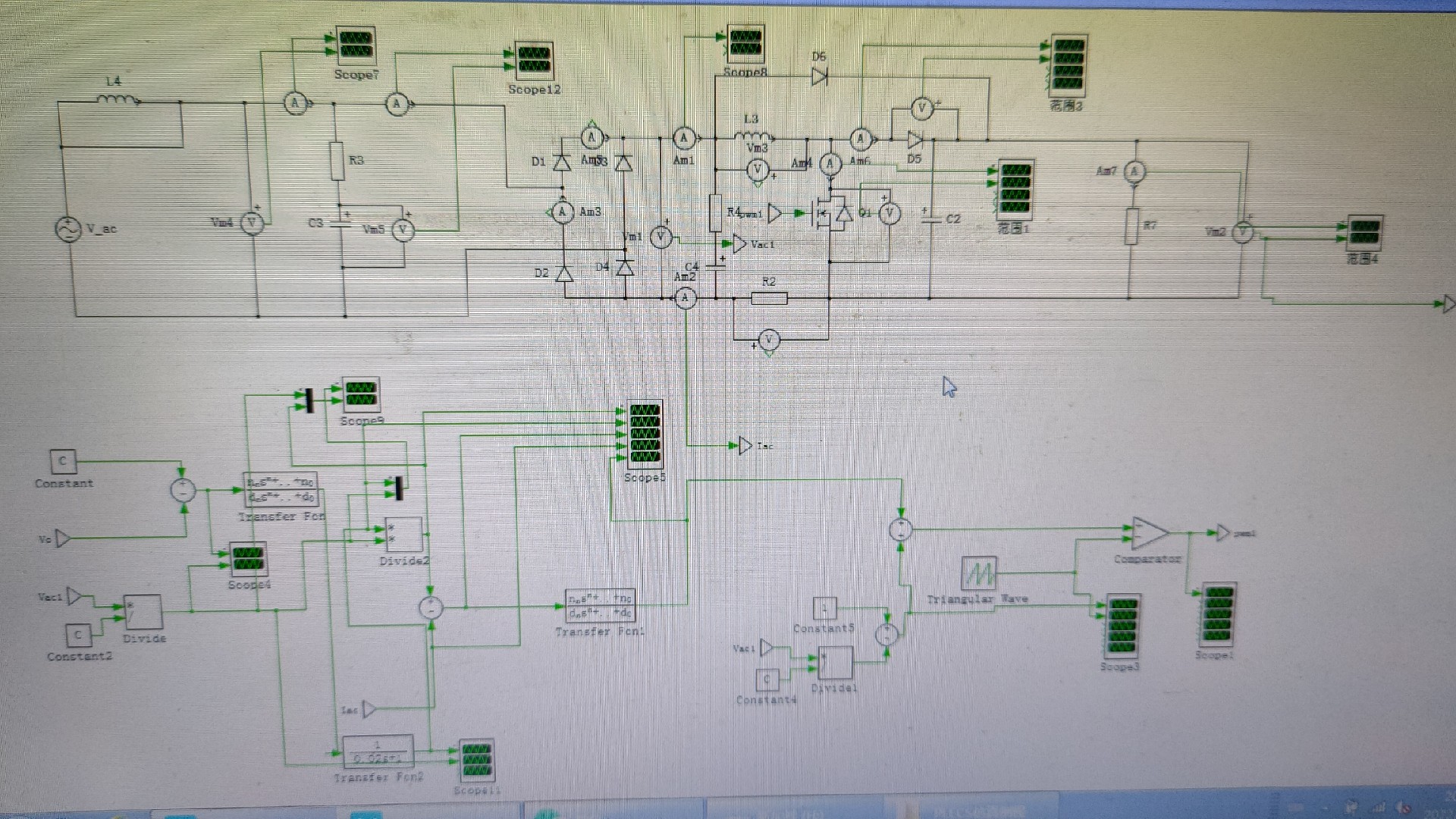Open the Scope3 block

pyautogui.click(x=1122, y=626)
